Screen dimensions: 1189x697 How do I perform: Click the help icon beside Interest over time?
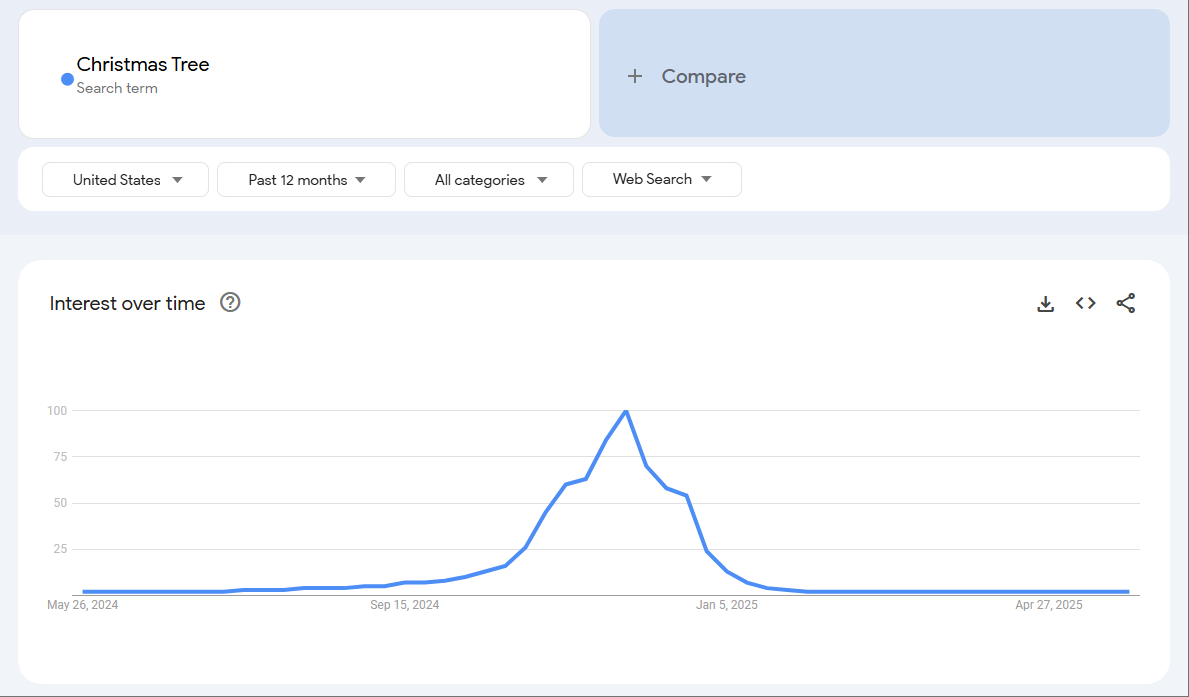(230, 302)
